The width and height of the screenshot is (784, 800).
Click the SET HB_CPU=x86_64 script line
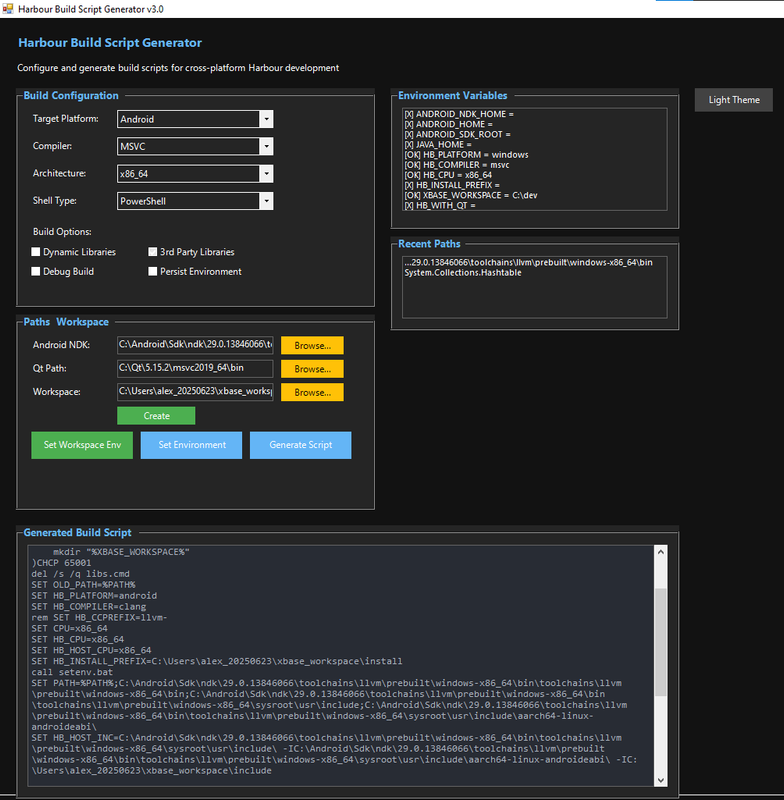click(78, 639)
